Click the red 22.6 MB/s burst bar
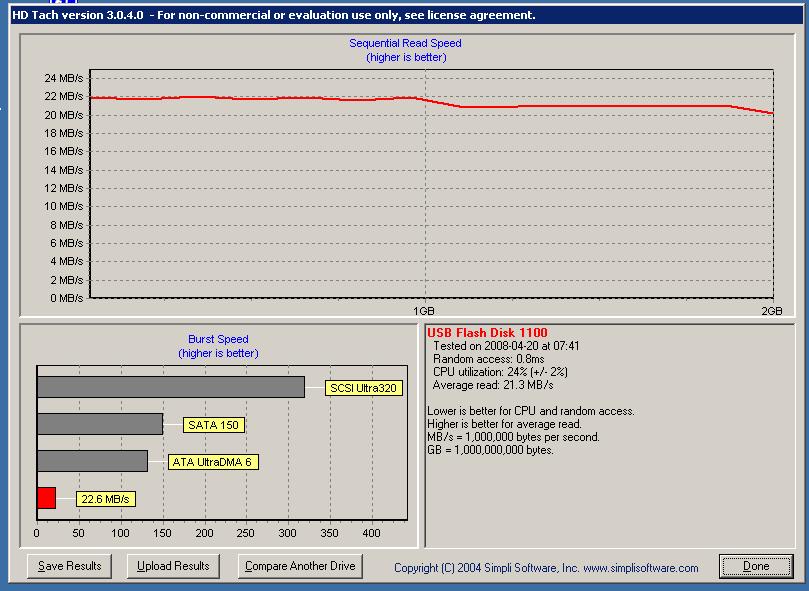The width and height of the screenshot is (809, 591). [46, 498]
